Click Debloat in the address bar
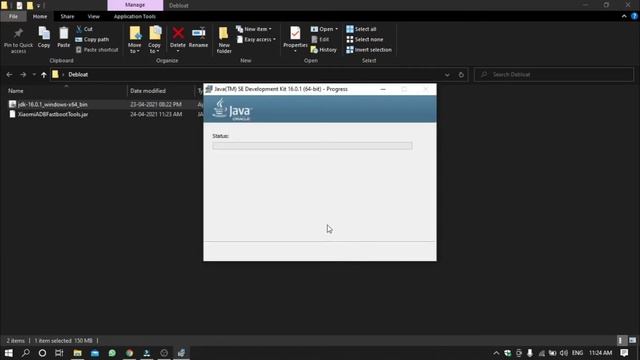Screen dimensions: 640x360 click(78, 75)
